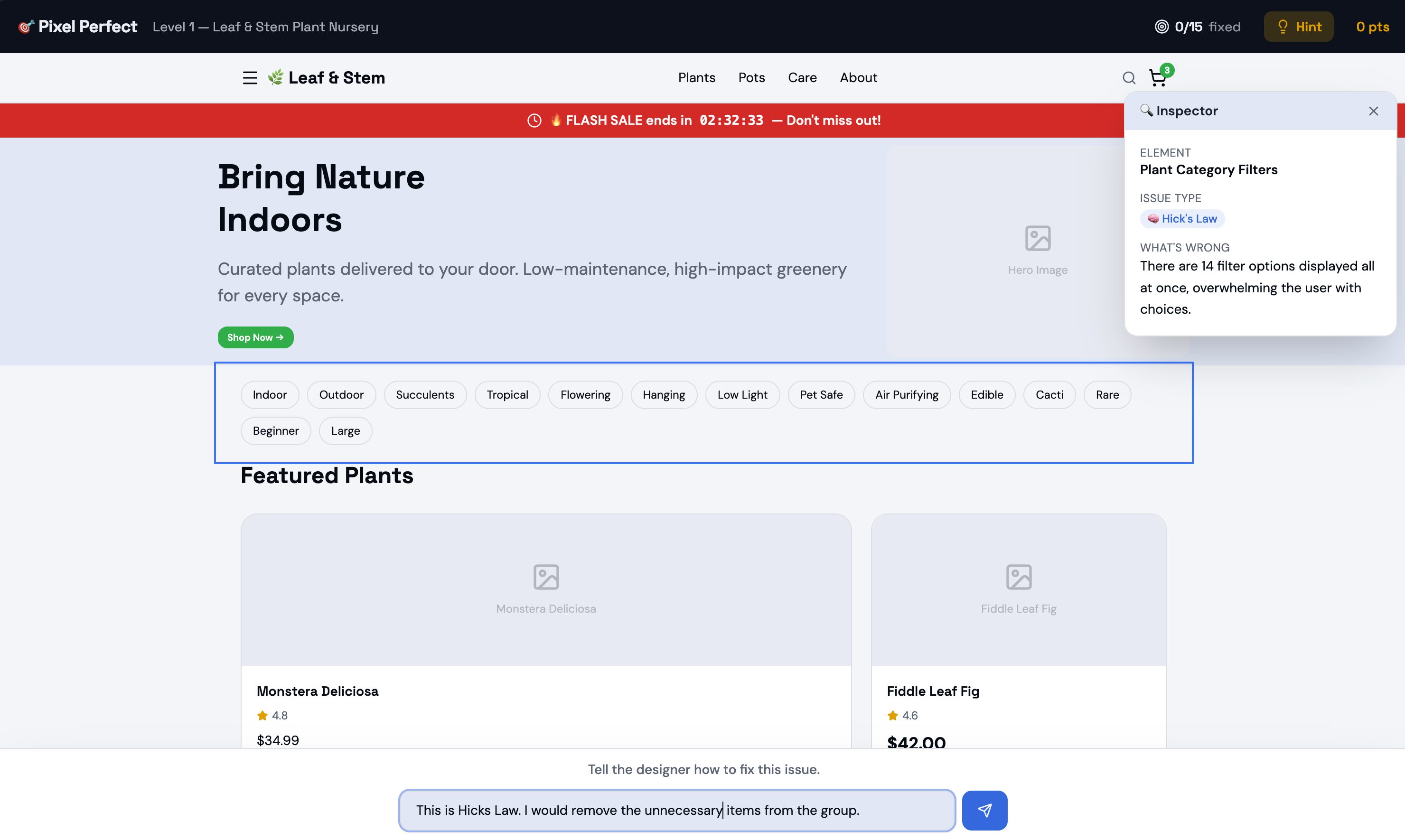Screen dimensions: 1405x840
Task: Toggle the Pet Safe filter chip
Action: coord(821,394)
